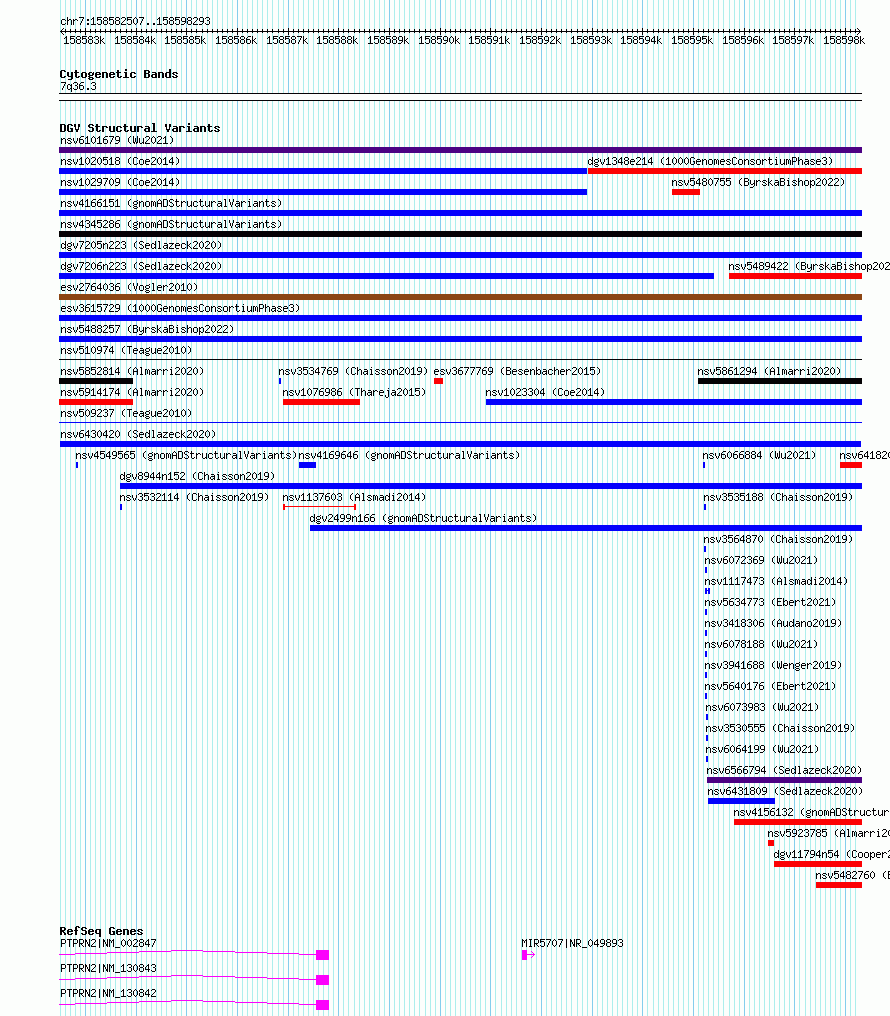Select PTPRN2|NM_130843 gene label

[x=108, y=969]
